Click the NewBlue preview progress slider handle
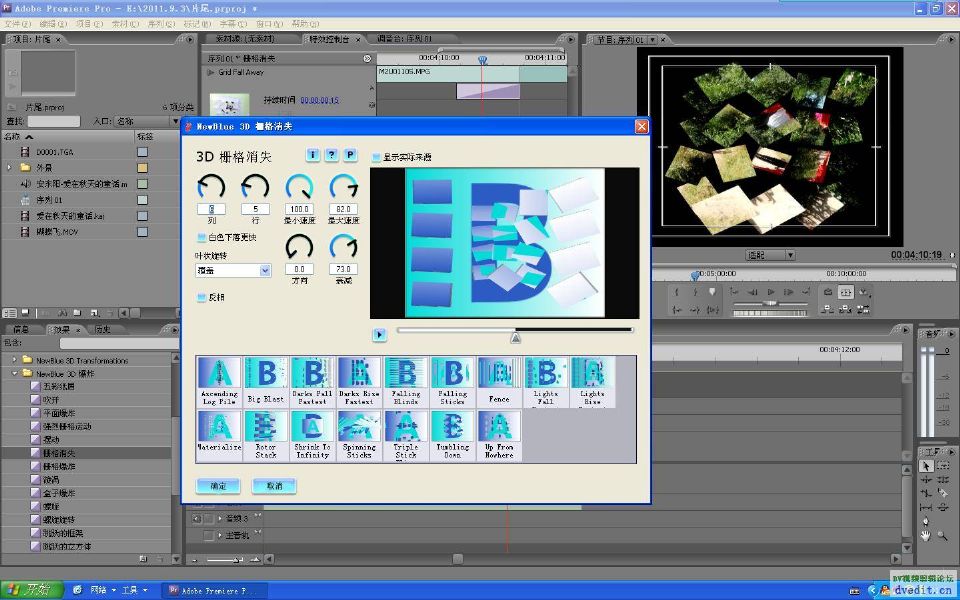The height and width of the screenshot is (600, 960). coord(516,337)
